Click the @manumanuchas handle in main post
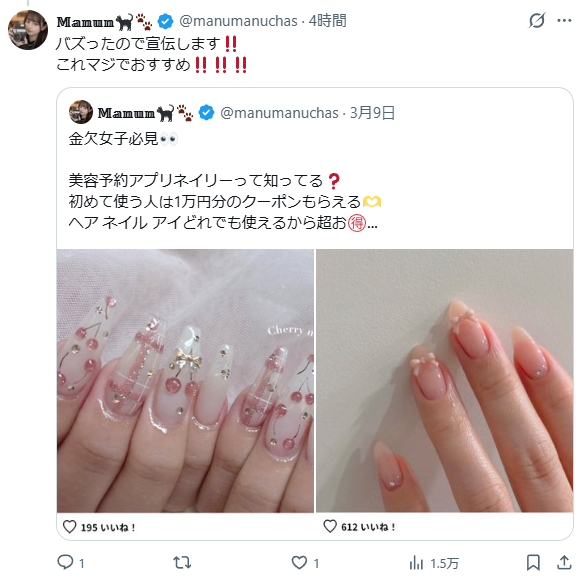The height and width of the screenshot is (585, 586). [x=238, y=21]
